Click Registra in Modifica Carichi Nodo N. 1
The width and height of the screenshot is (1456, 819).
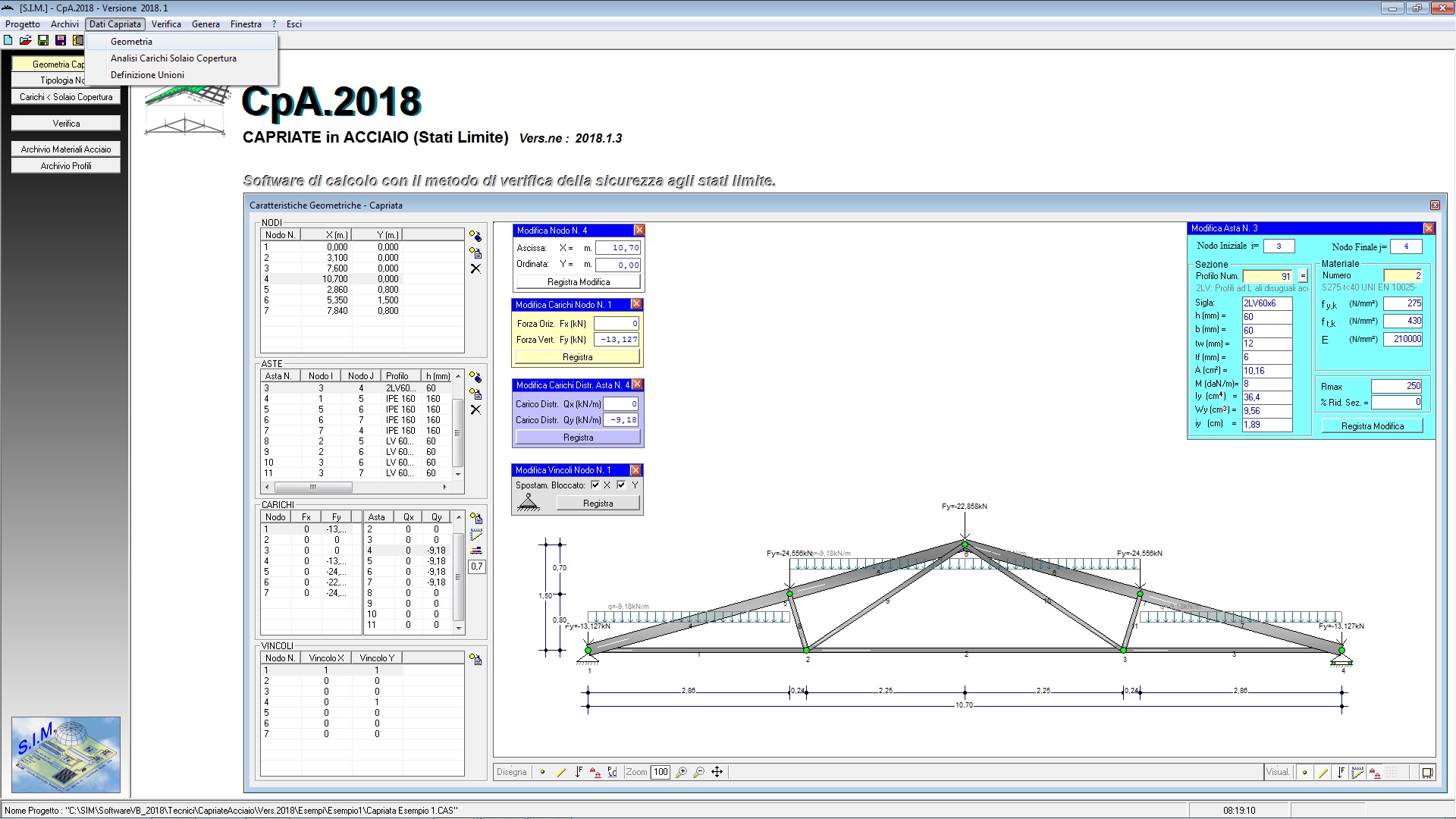(578, 357)
